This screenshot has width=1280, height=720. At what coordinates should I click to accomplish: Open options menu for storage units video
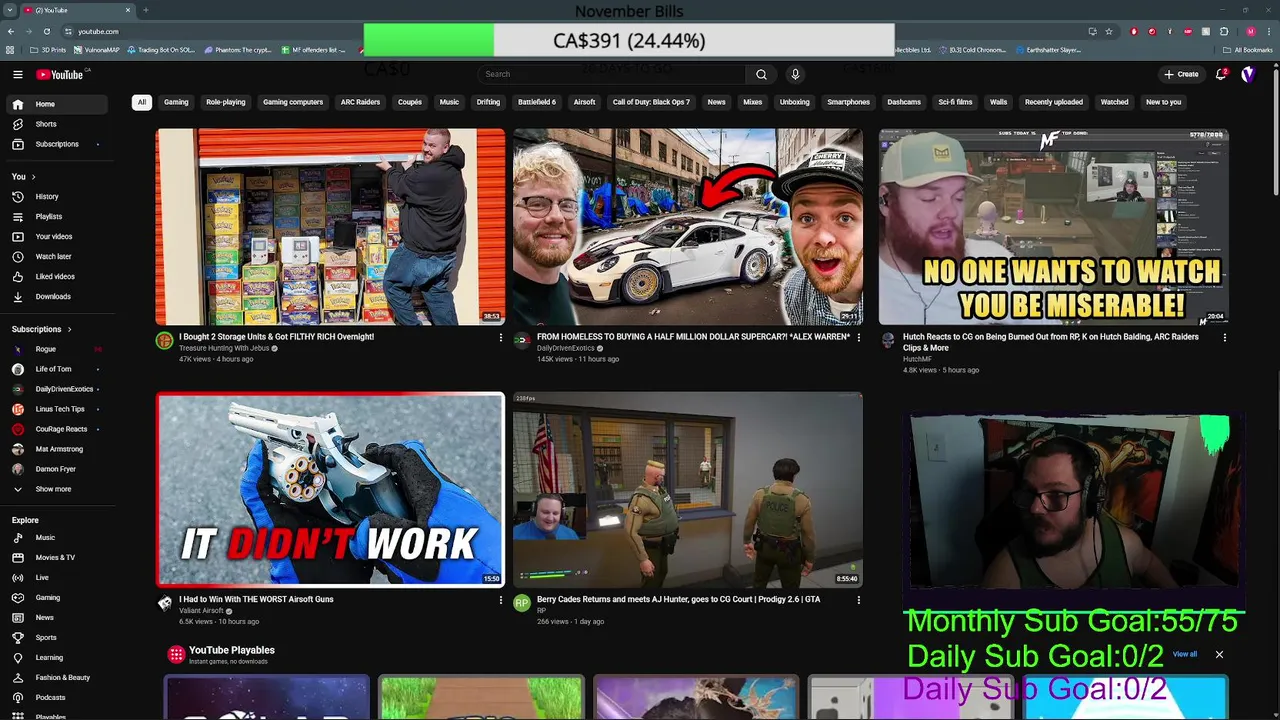pyautogui.click(x=501, y=338)
